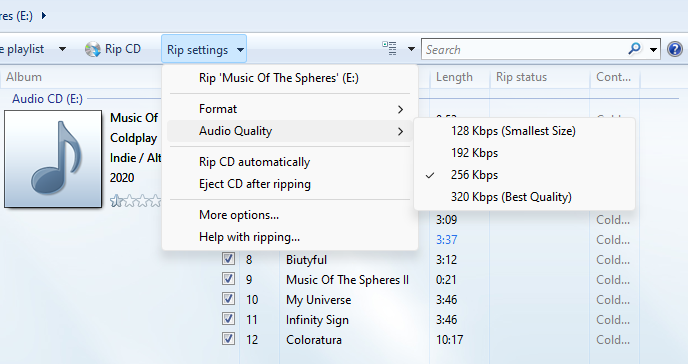Select the Coloratura track title
The height and width of the screenshot is (364, 688).
[314, 340]
